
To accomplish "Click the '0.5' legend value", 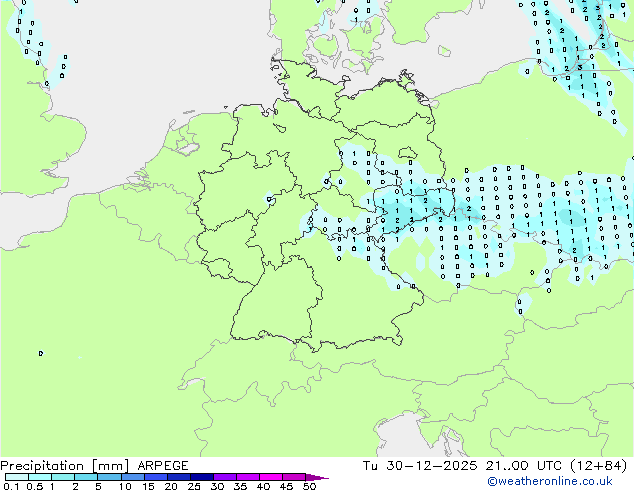I will point(34,486).
